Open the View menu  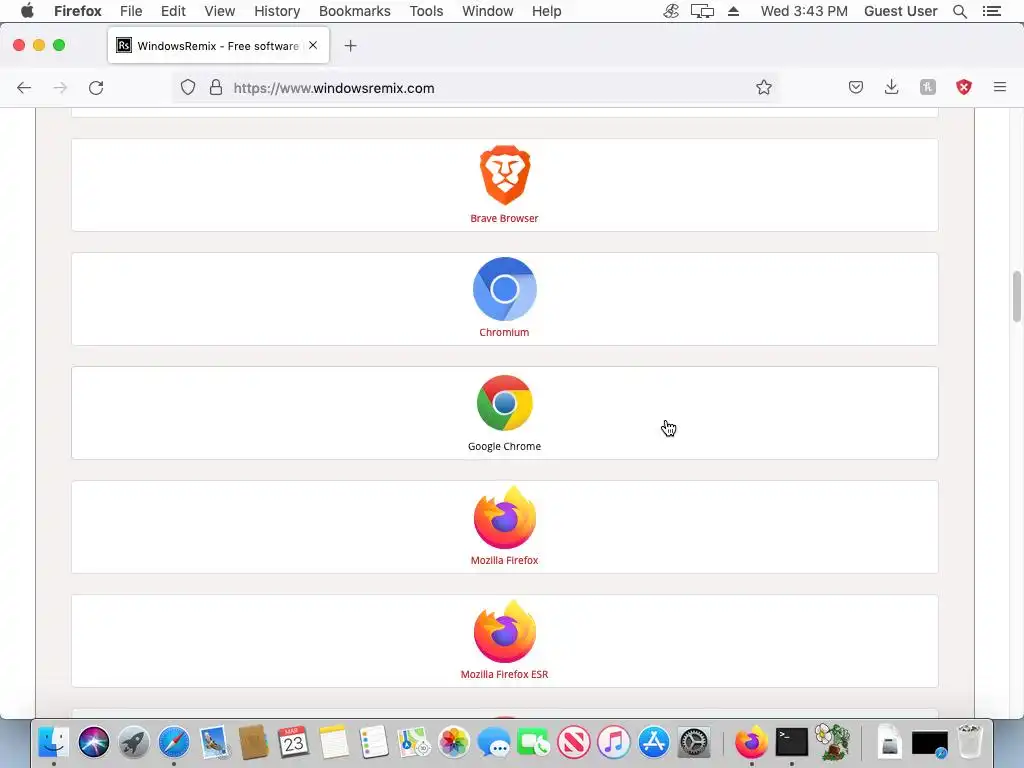click(x=219, y=11)
